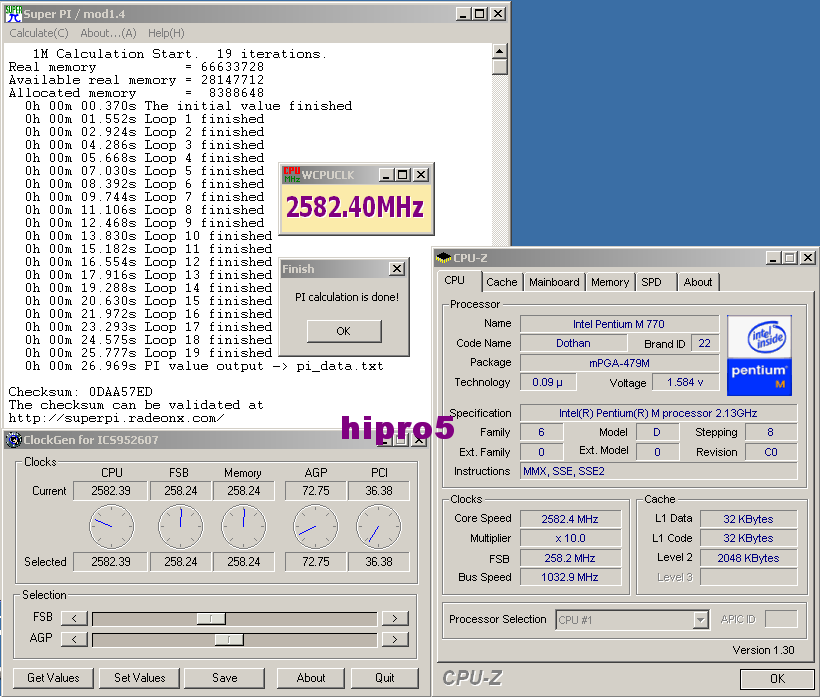Viewport: 820px width, 697px height.
Task: Click the Memory clock dial gauge
Action: click(x=243, y=527)
